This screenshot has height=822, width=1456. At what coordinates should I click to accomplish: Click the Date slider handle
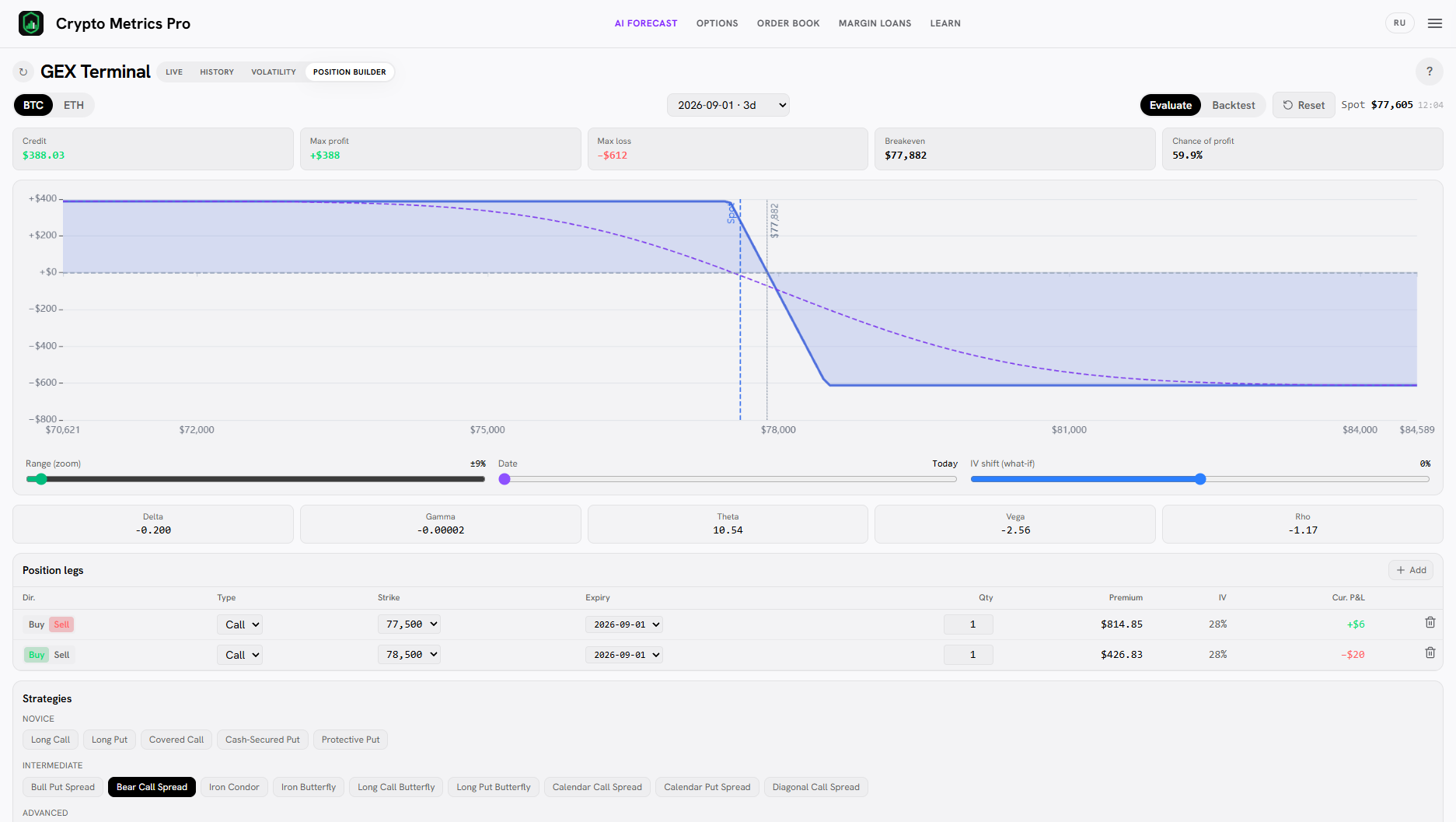[505, 479]
